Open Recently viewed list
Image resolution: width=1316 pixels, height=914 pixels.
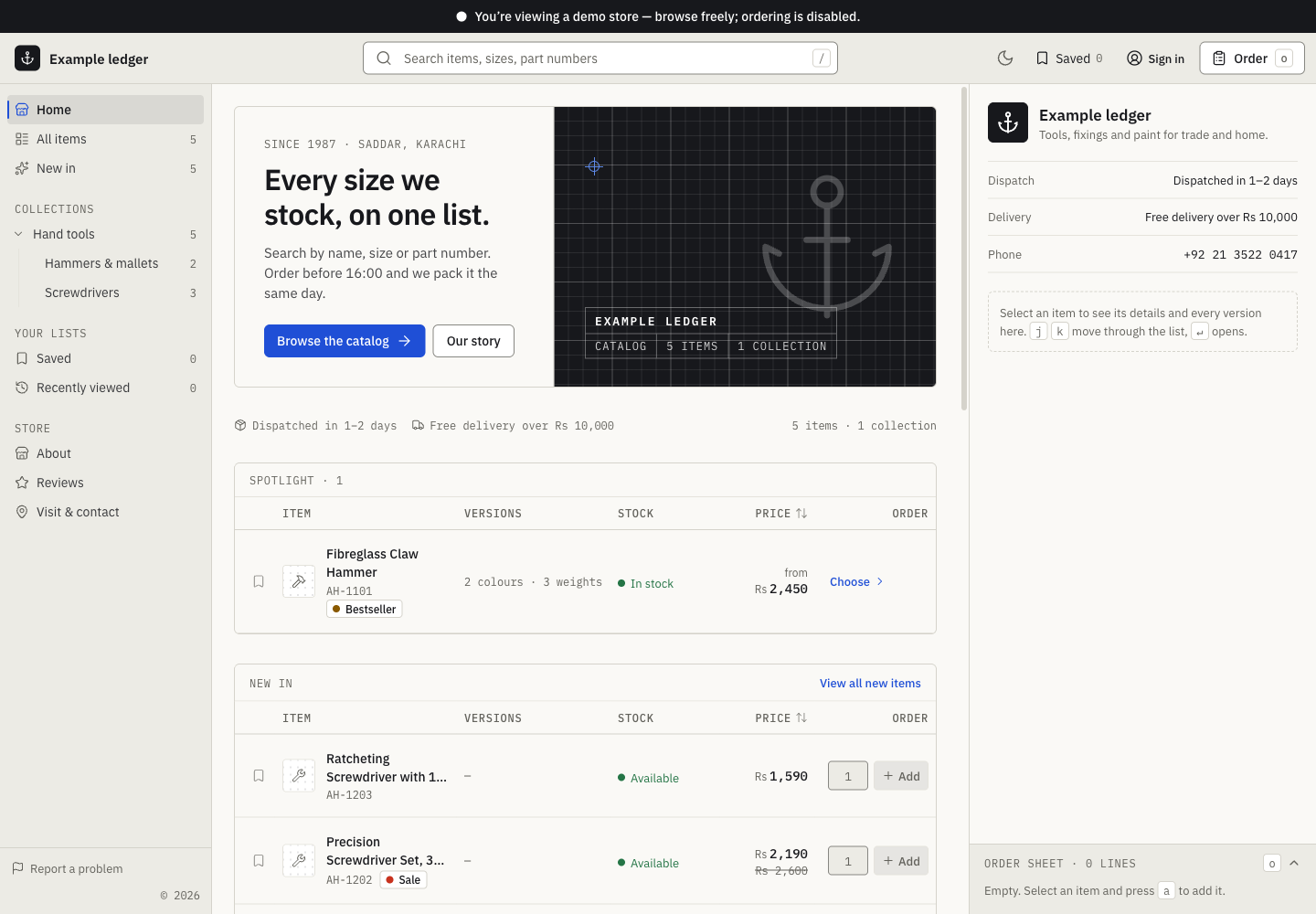coord(106,388)
